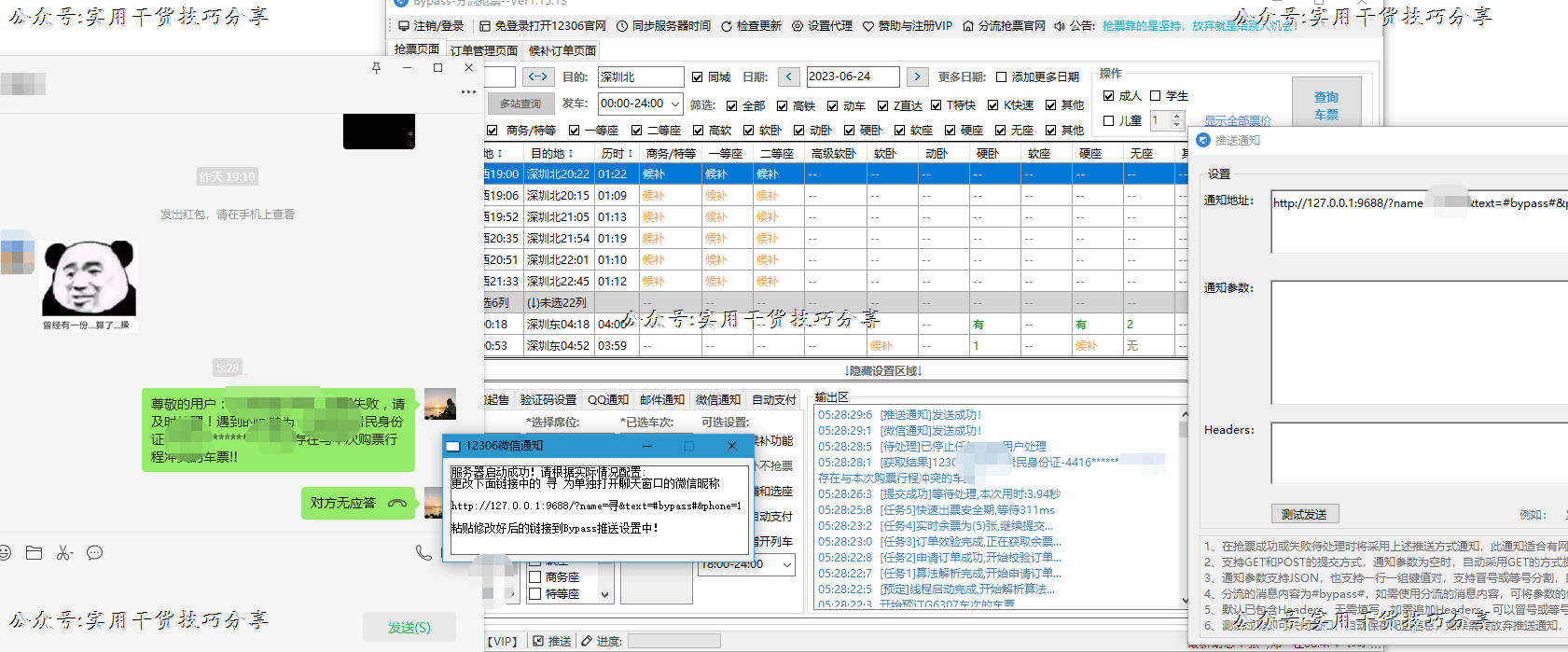Click WeChat 发送(S) button
Image resolution: width=1568 pixels, height=652 pixels.
[409, 628]
